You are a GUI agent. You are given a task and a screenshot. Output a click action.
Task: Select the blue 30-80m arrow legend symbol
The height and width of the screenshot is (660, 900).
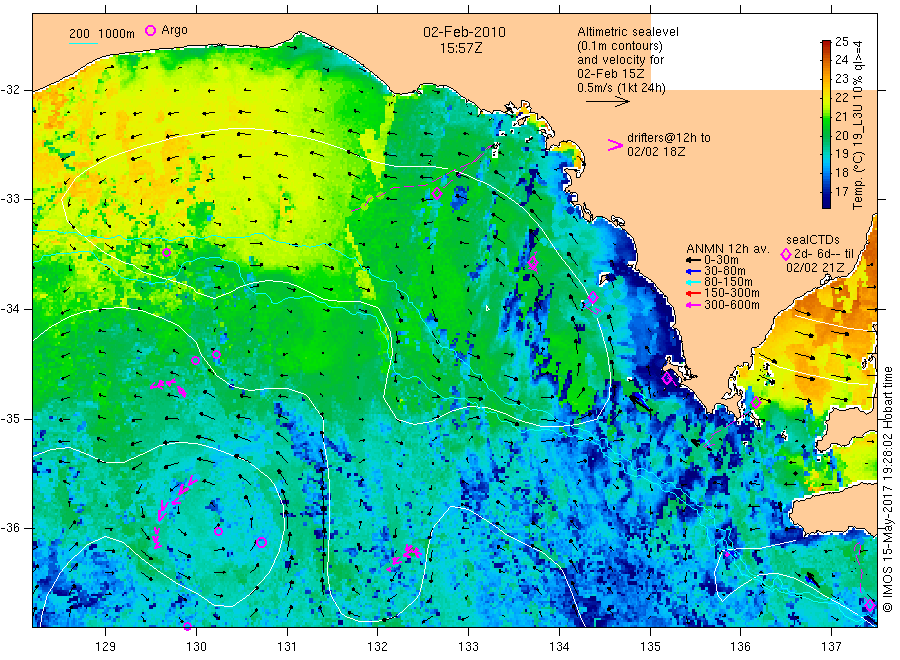tap(693, 271)
